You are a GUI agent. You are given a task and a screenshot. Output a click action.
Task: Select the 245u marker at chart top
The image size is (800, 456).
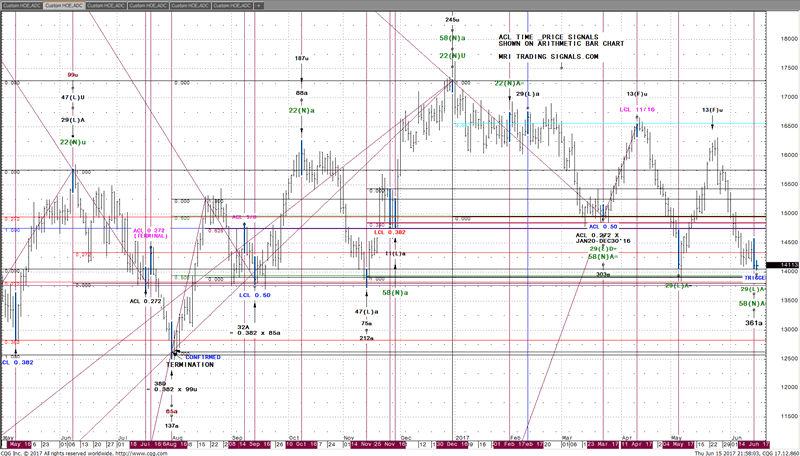coord(452,19)
